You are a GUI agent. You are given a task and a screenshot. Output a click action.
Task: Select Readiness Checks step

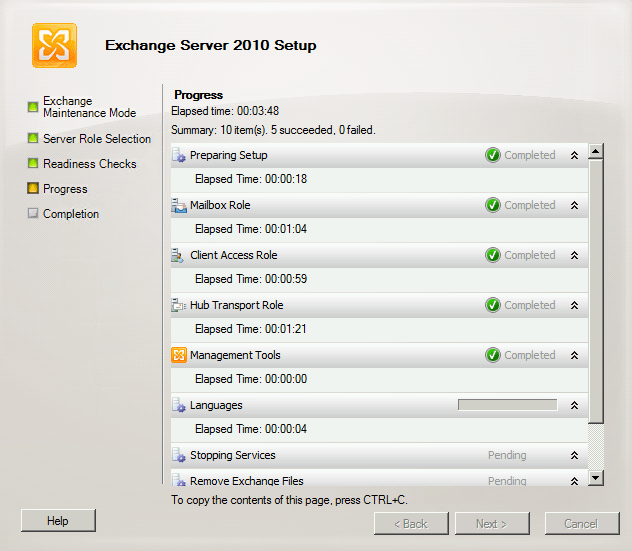(x=89, y=164)
